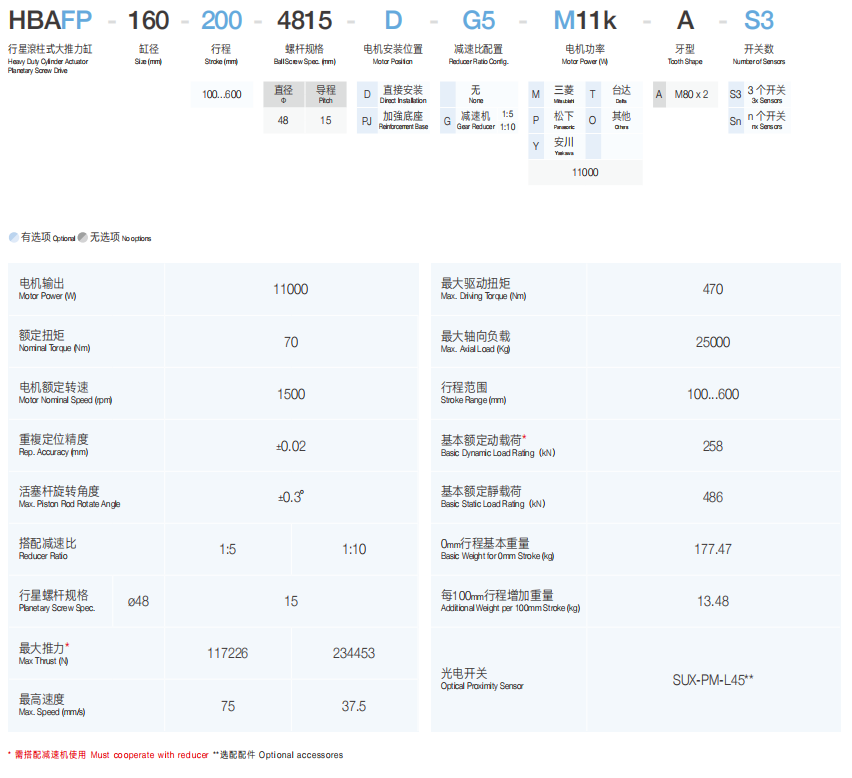Screen dimensions: 852x778
Task: Click the G5 reducer ratio heading
Action: 478,20
